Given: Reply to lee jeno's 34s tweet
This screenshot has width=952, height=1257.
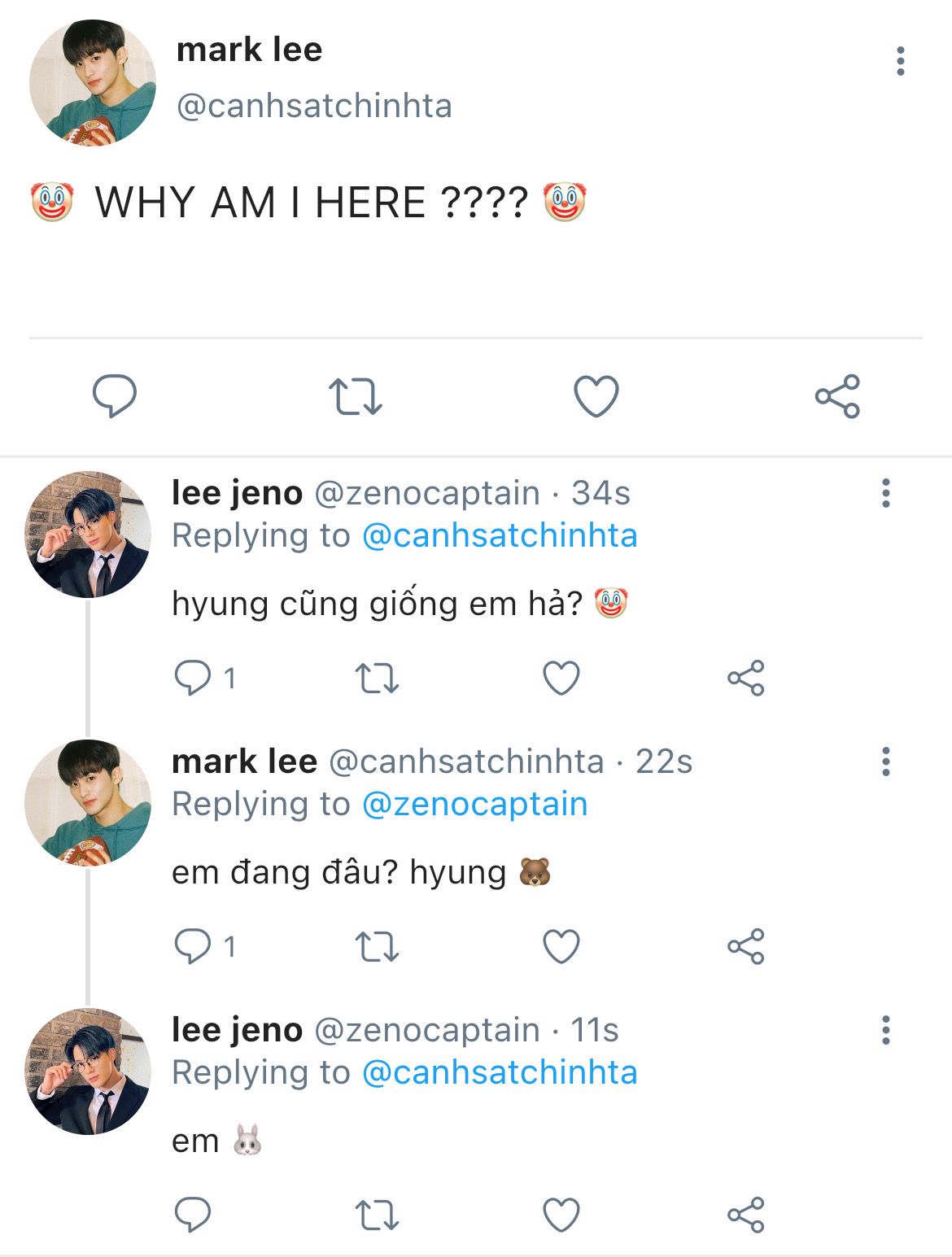Looking at the screenshot, I should (x=194, y=678).
